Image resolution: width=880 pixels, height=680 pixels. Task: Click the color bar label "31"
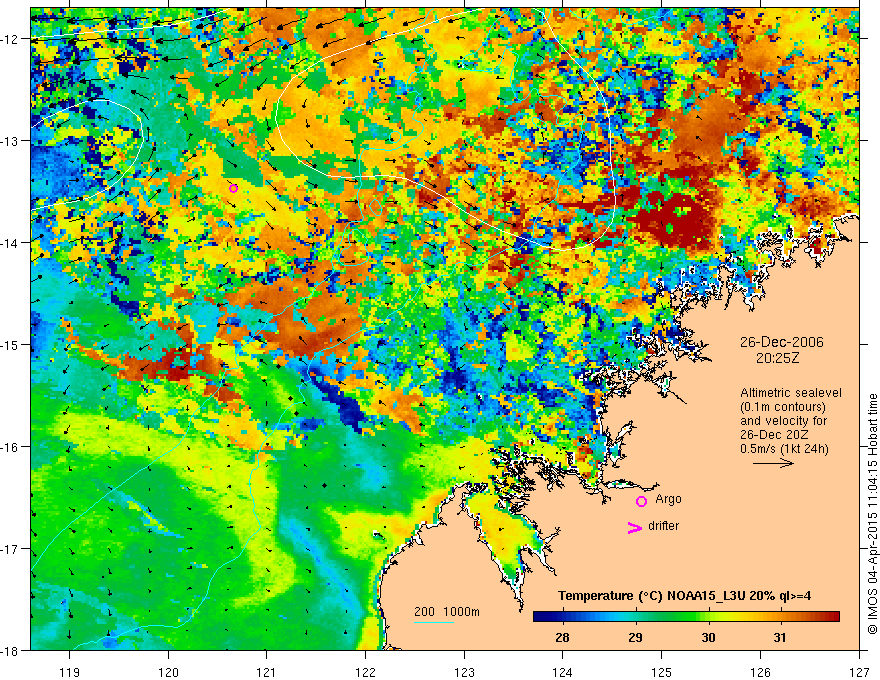pyautogui.click(x=780, y=637)
